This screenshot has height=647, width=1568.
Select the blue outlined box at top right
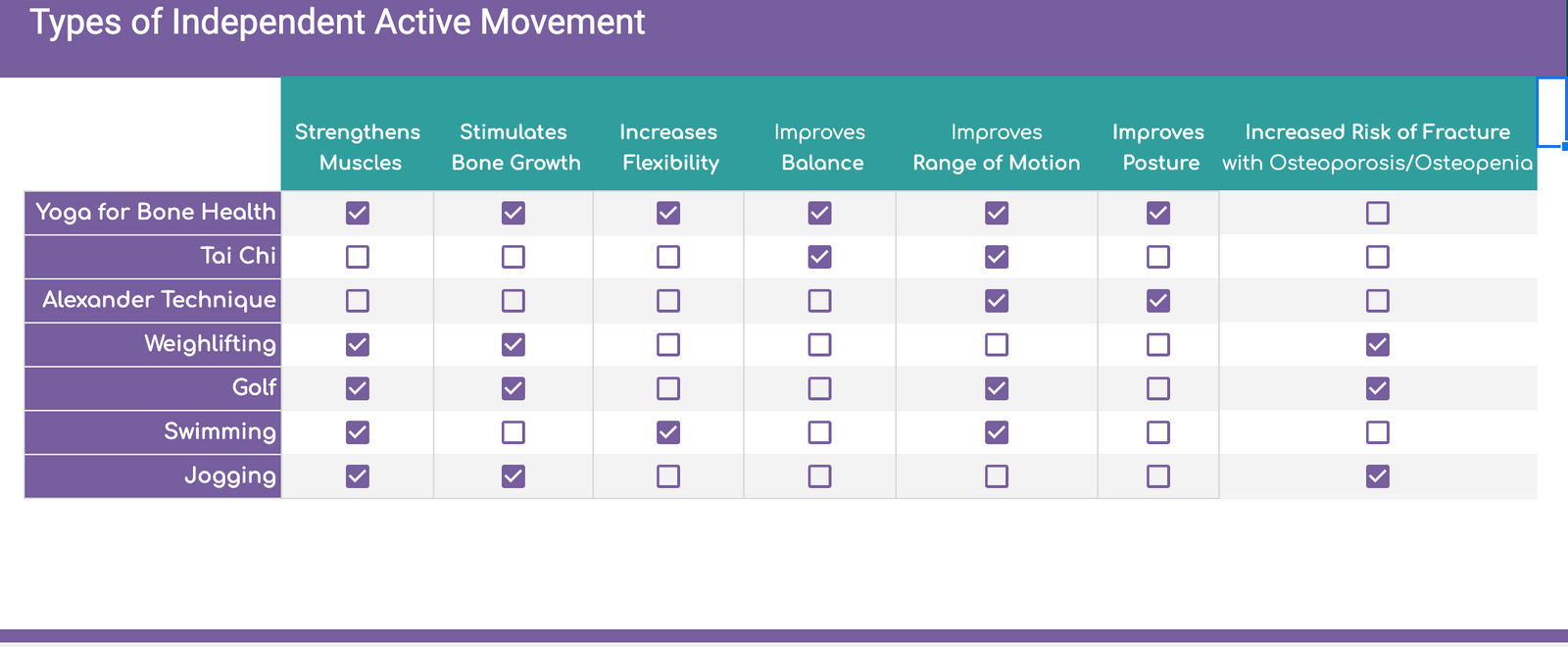pos(1552,111)
